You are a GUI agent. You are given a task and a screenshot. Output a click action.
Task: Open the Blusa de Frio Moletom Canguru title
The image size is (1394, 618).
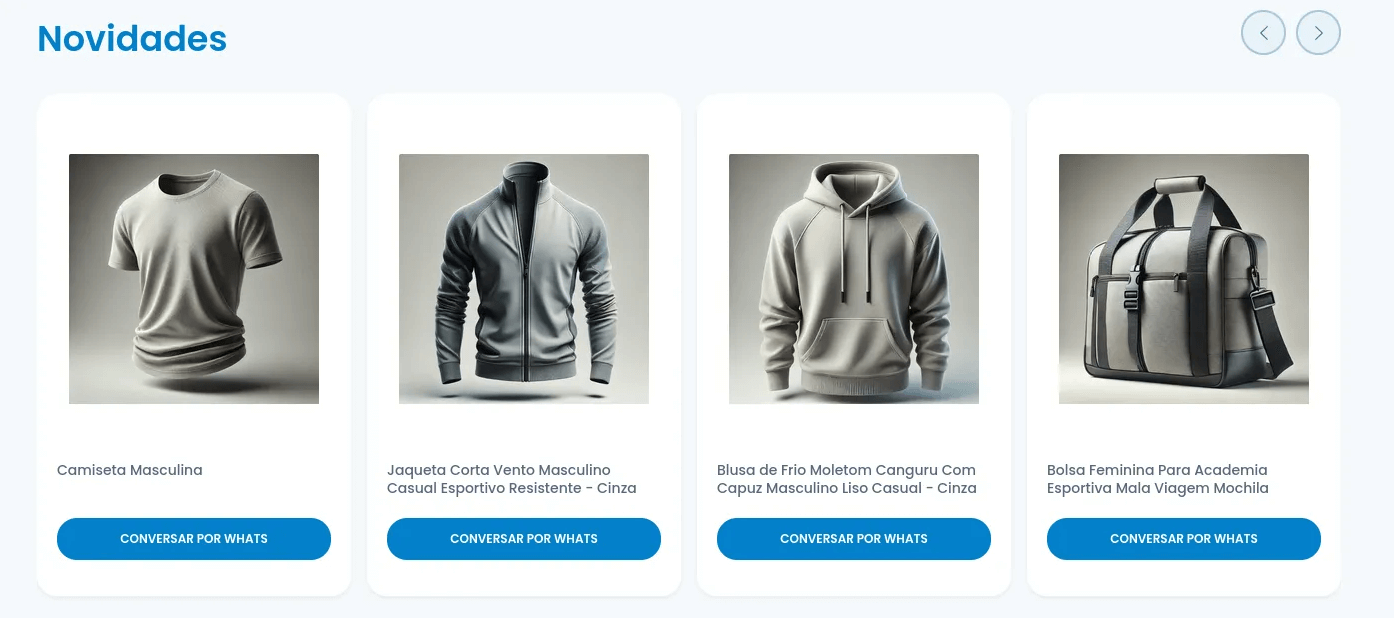[x=847, y=479]
